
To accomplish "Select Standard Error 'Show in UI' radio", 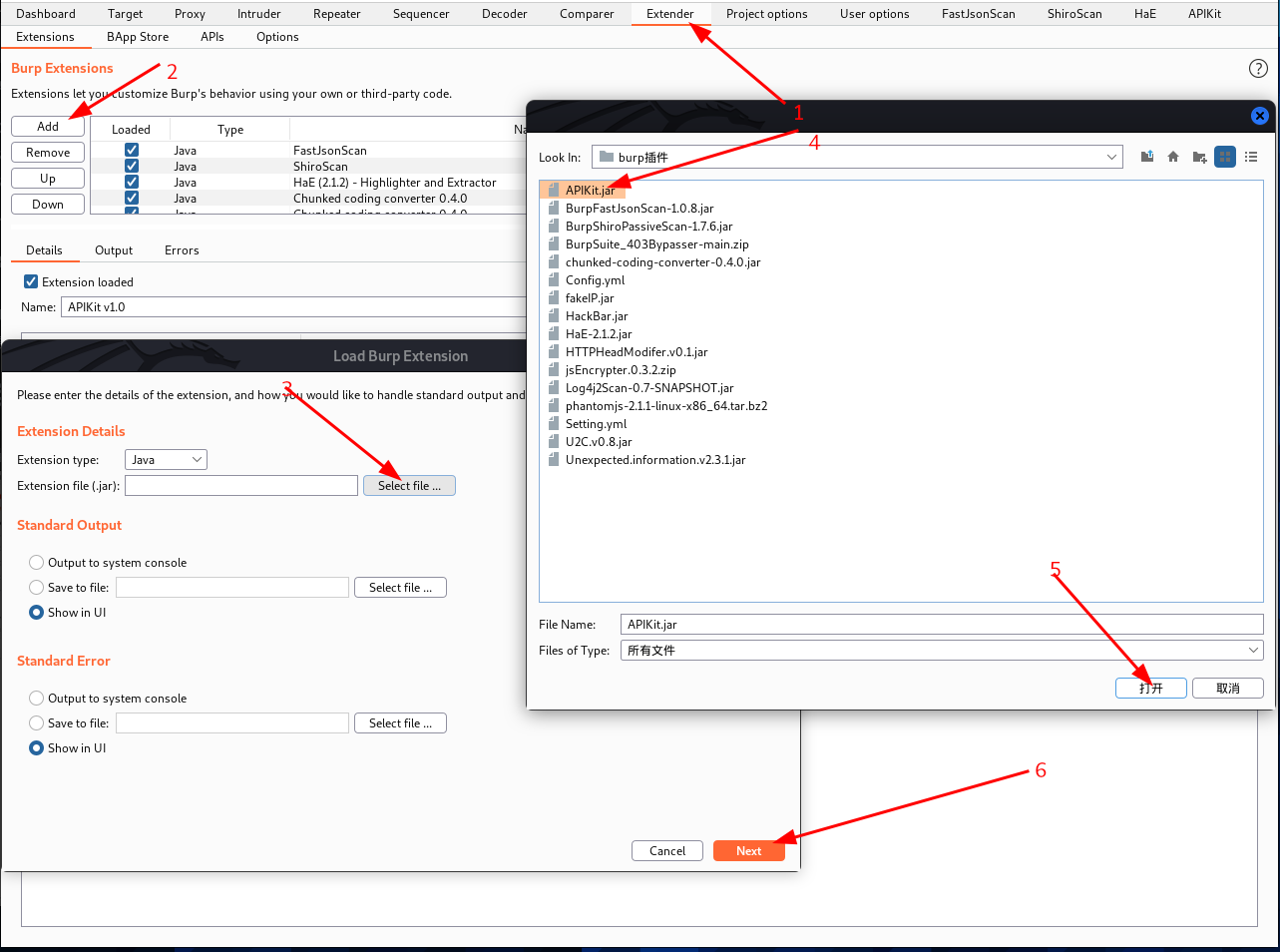I will click(x=37, y=748).
